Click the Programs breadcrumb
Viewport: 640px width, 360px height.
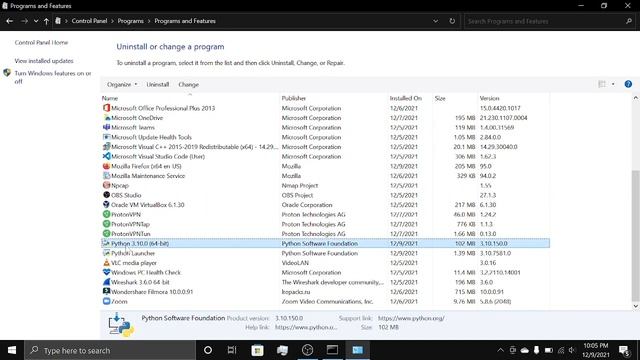131,21
